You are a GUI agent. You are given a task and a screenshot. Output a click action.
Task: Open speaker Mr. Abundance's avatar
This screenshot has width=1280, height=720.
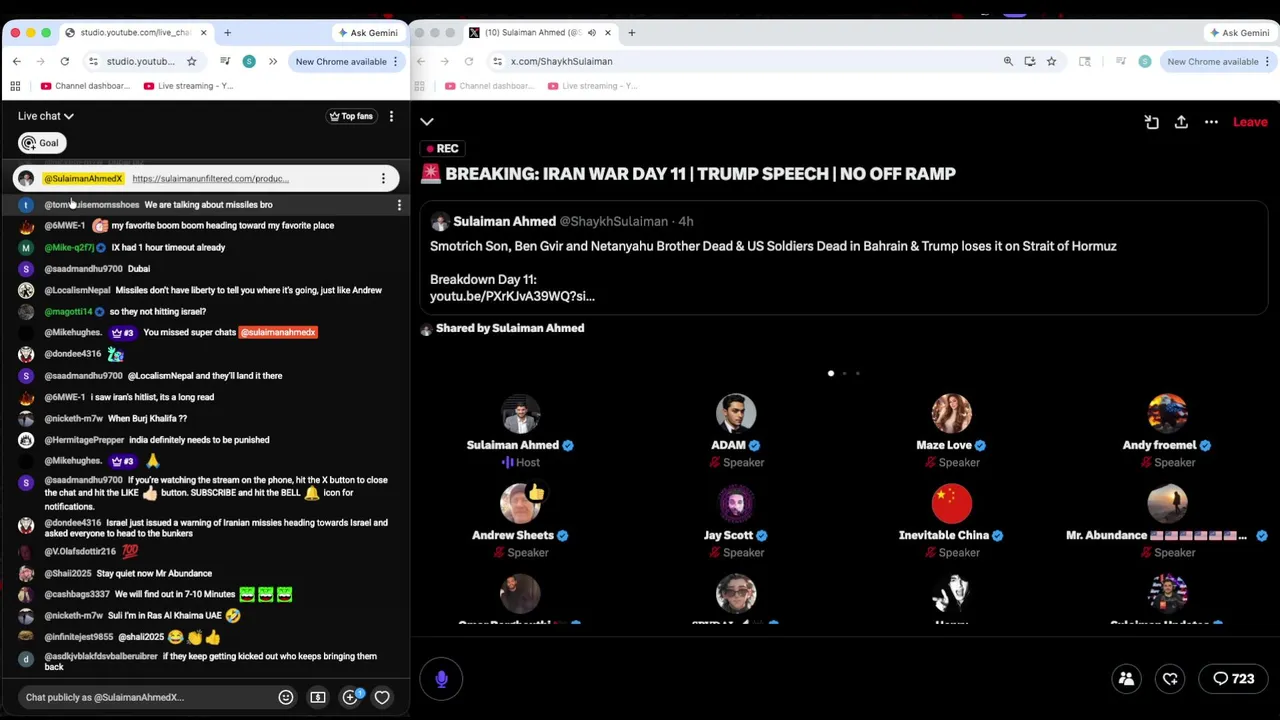coord(1167,503)
